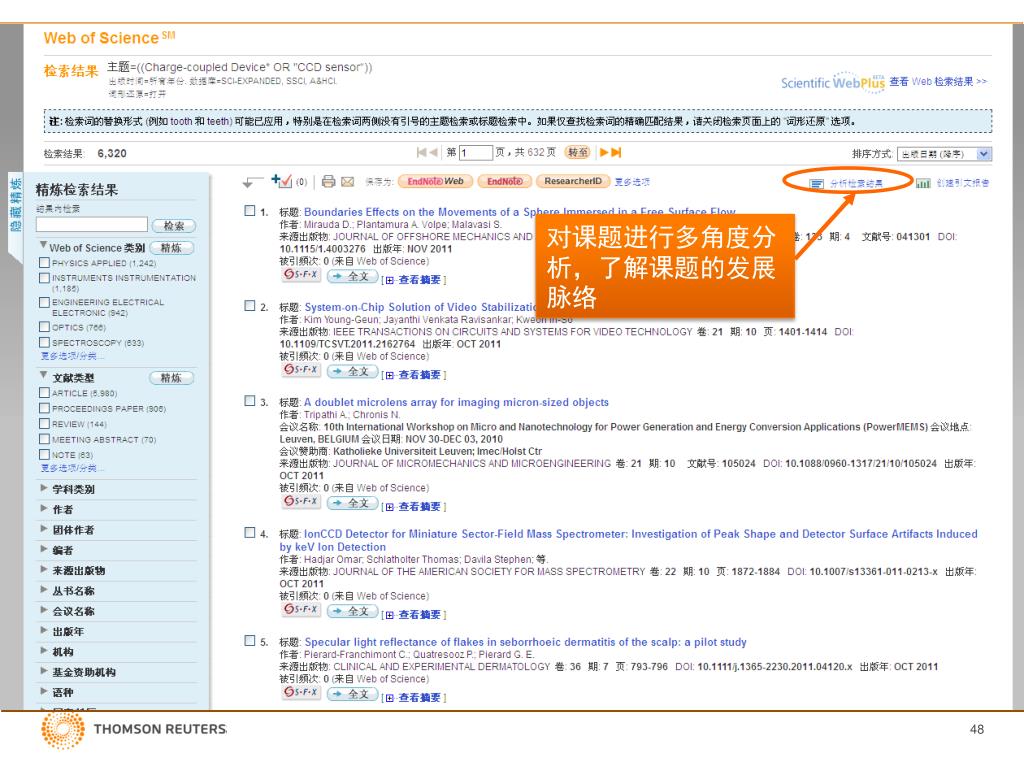Expand the 出版年 refine section

[43, 630]
